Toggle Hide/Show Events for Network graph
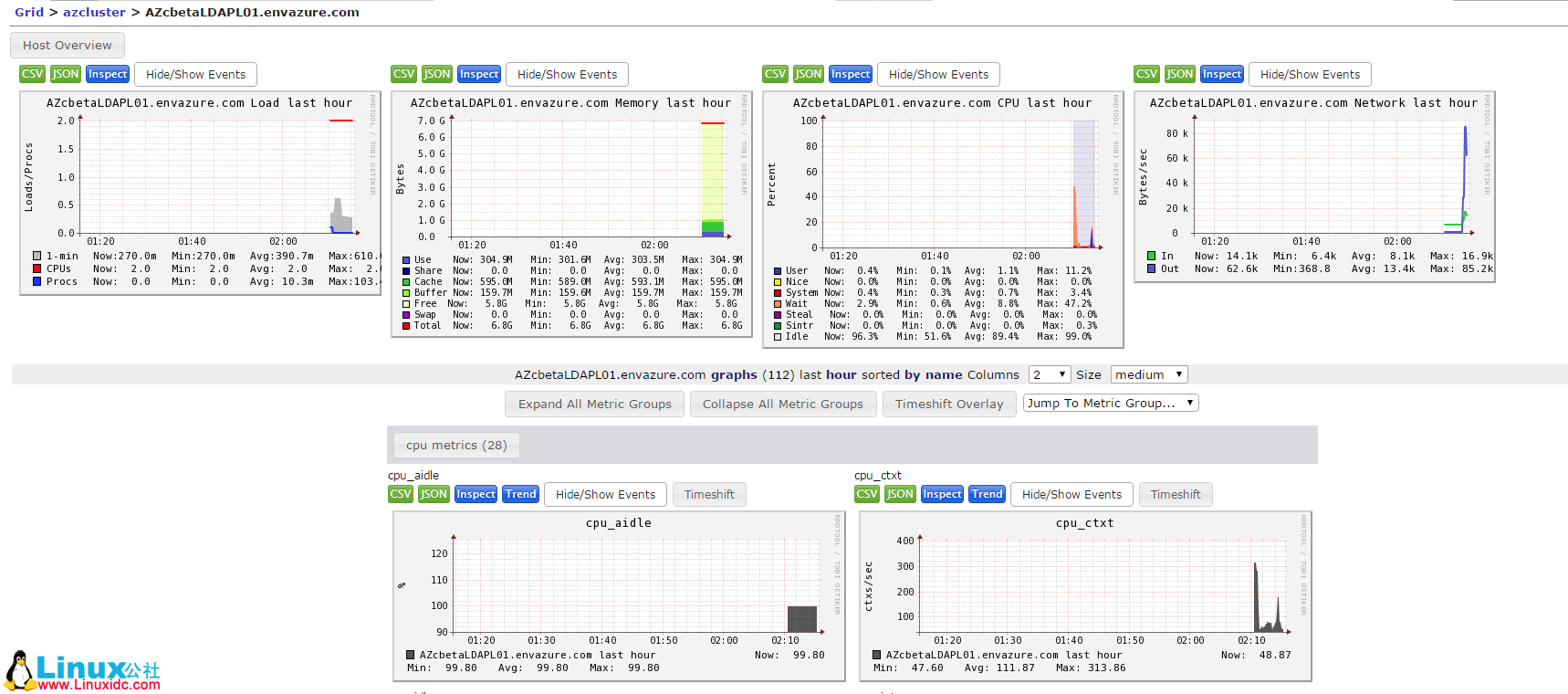Viewport: 1568px width, 694px height. pos(1310,74)
